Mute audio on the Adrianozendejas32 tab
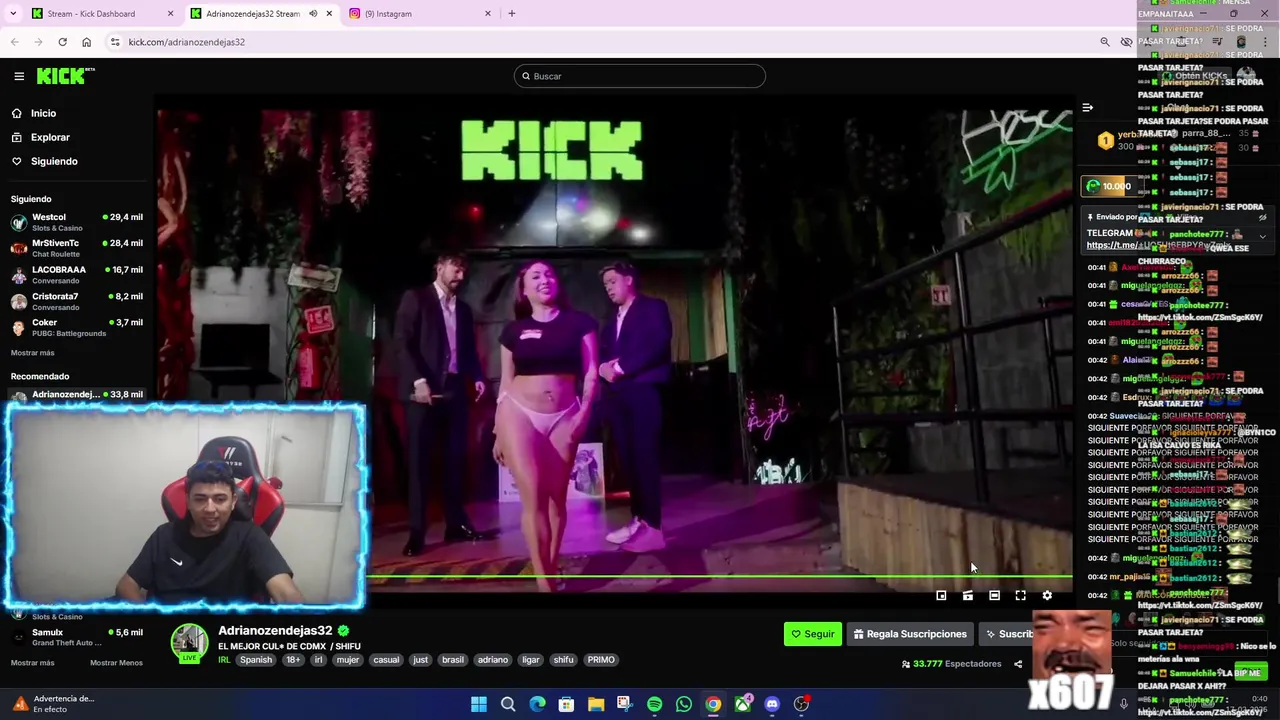This screenshot has width=1280, height=720. point(313,13)
